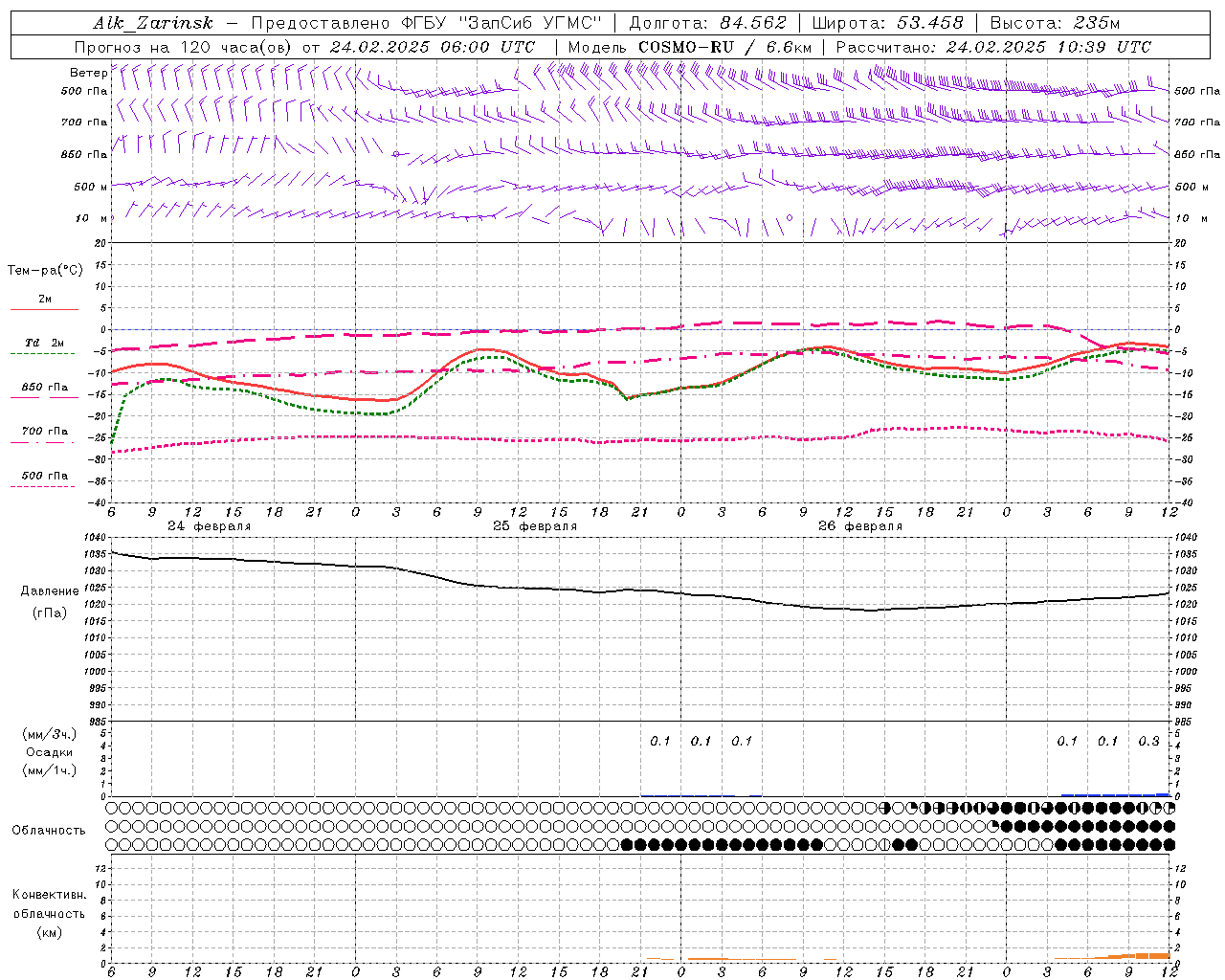
Task: Select the text Предоставлено ФГБУ "ЗапСиб УГМС"
Action: tap(426, 23)
